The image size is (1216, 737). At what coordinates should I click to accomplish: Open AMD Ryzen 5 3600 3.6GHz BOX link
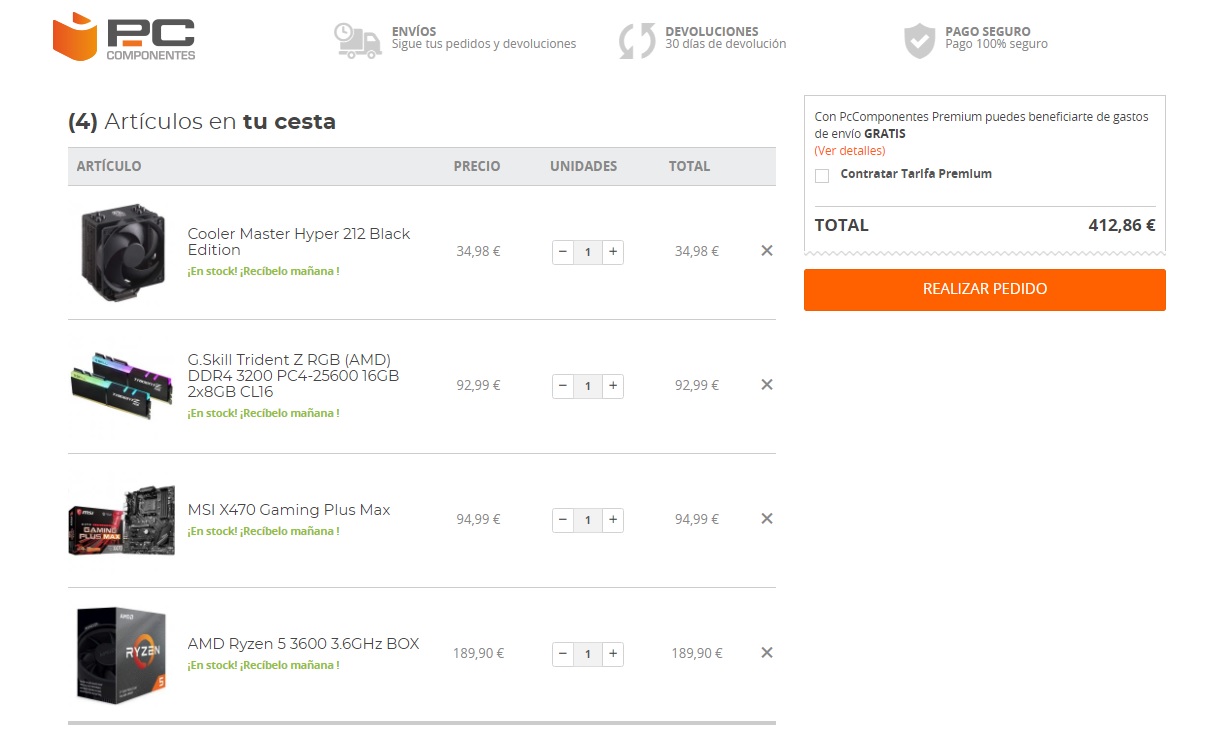pos(303,644)
